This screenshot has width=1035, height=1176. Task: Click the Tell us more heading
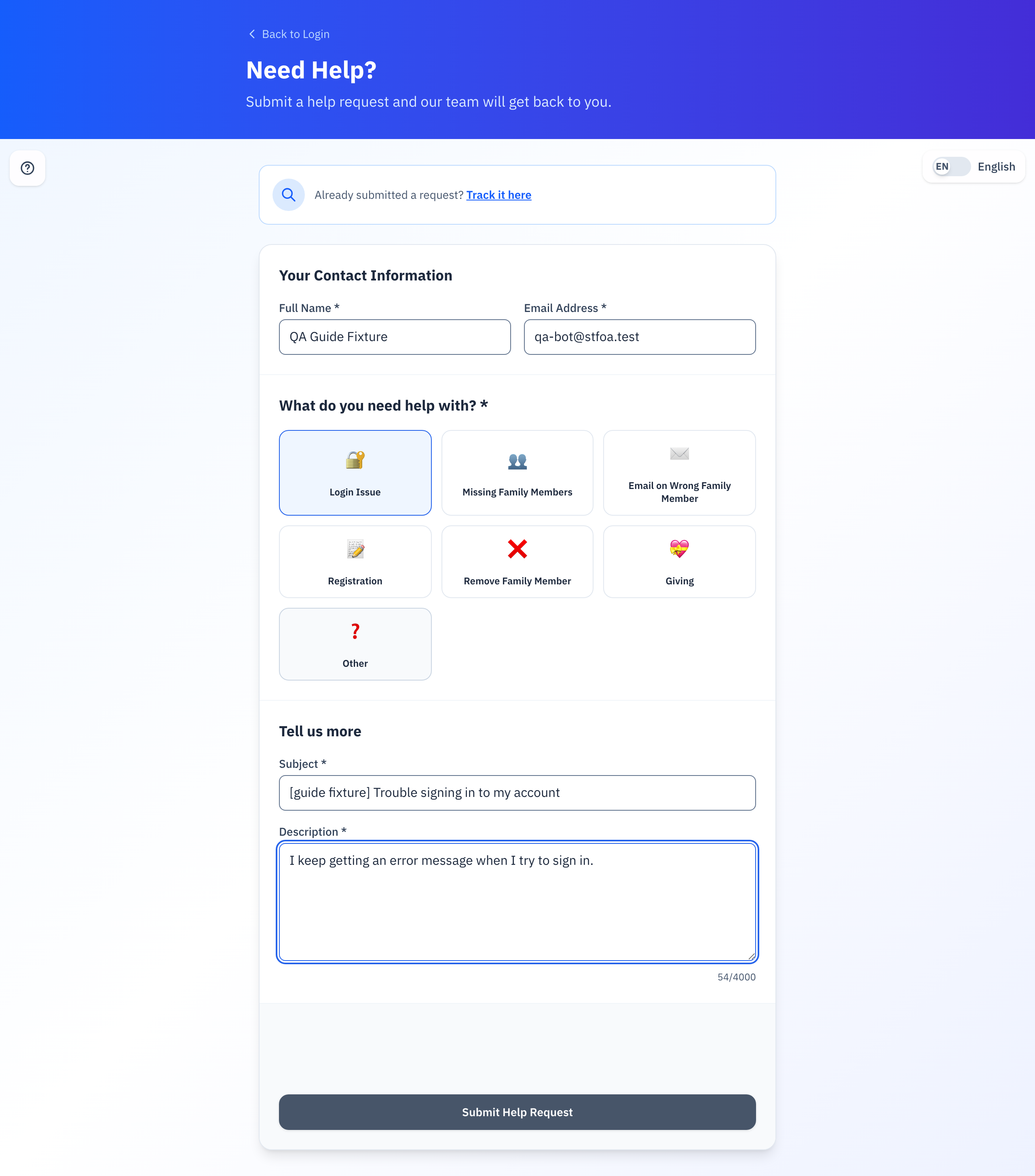click(x=320, y=731)
